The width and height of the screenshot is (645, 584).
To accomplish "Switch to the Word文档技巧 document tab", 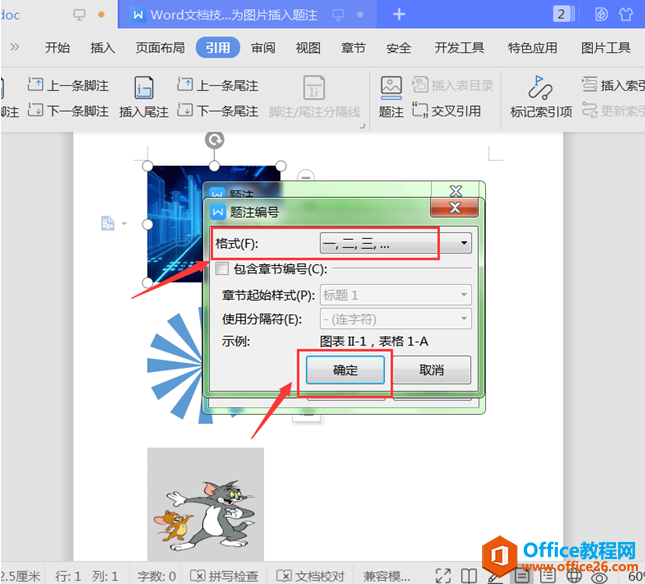I will pyautogui.click(x=233, y=15).
